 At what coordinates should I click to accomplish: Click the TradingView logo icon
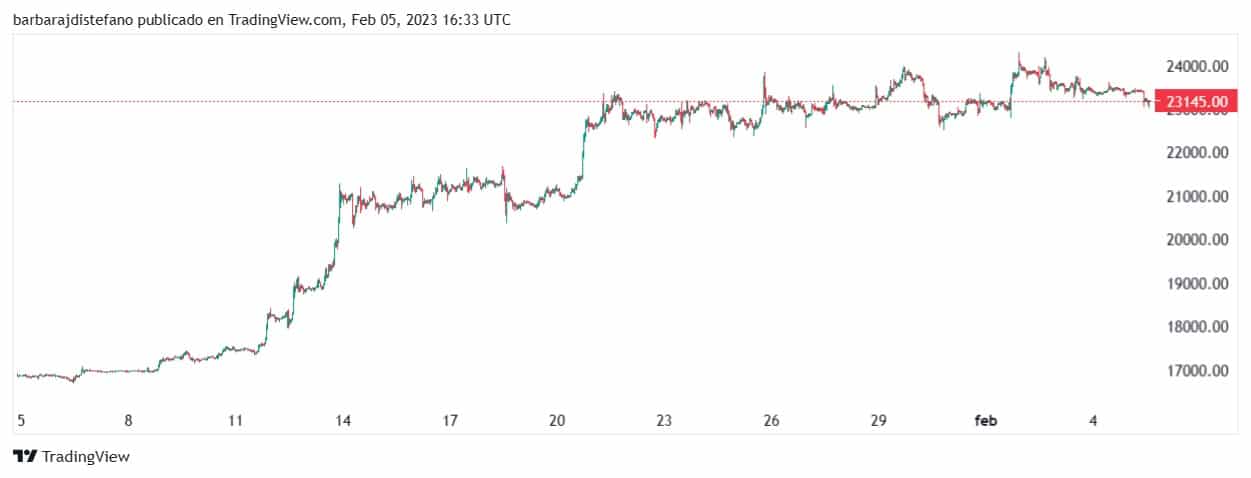tap(25, 456)
